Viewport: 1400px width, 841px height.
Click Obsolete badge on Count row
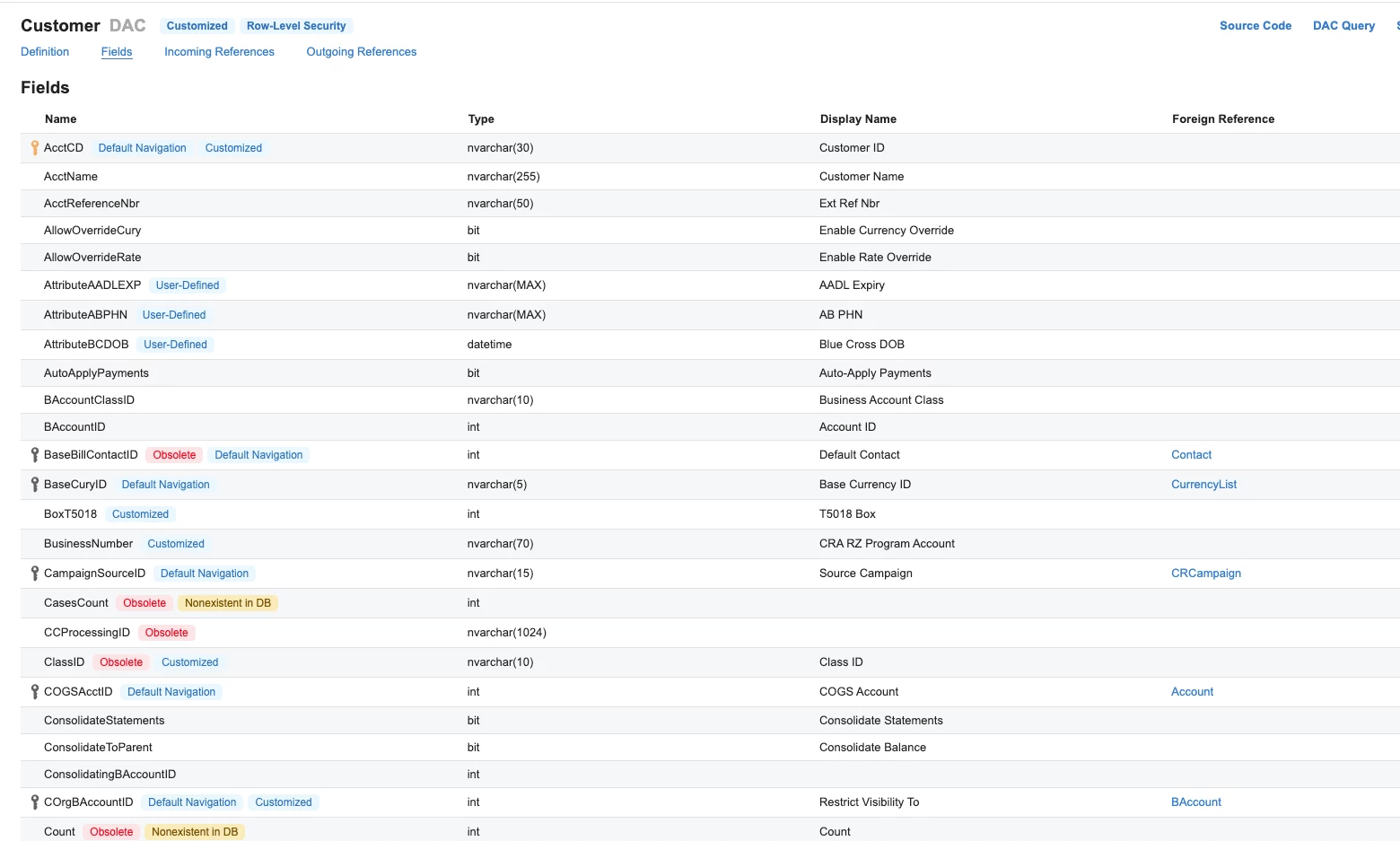[x=111, y=832]
